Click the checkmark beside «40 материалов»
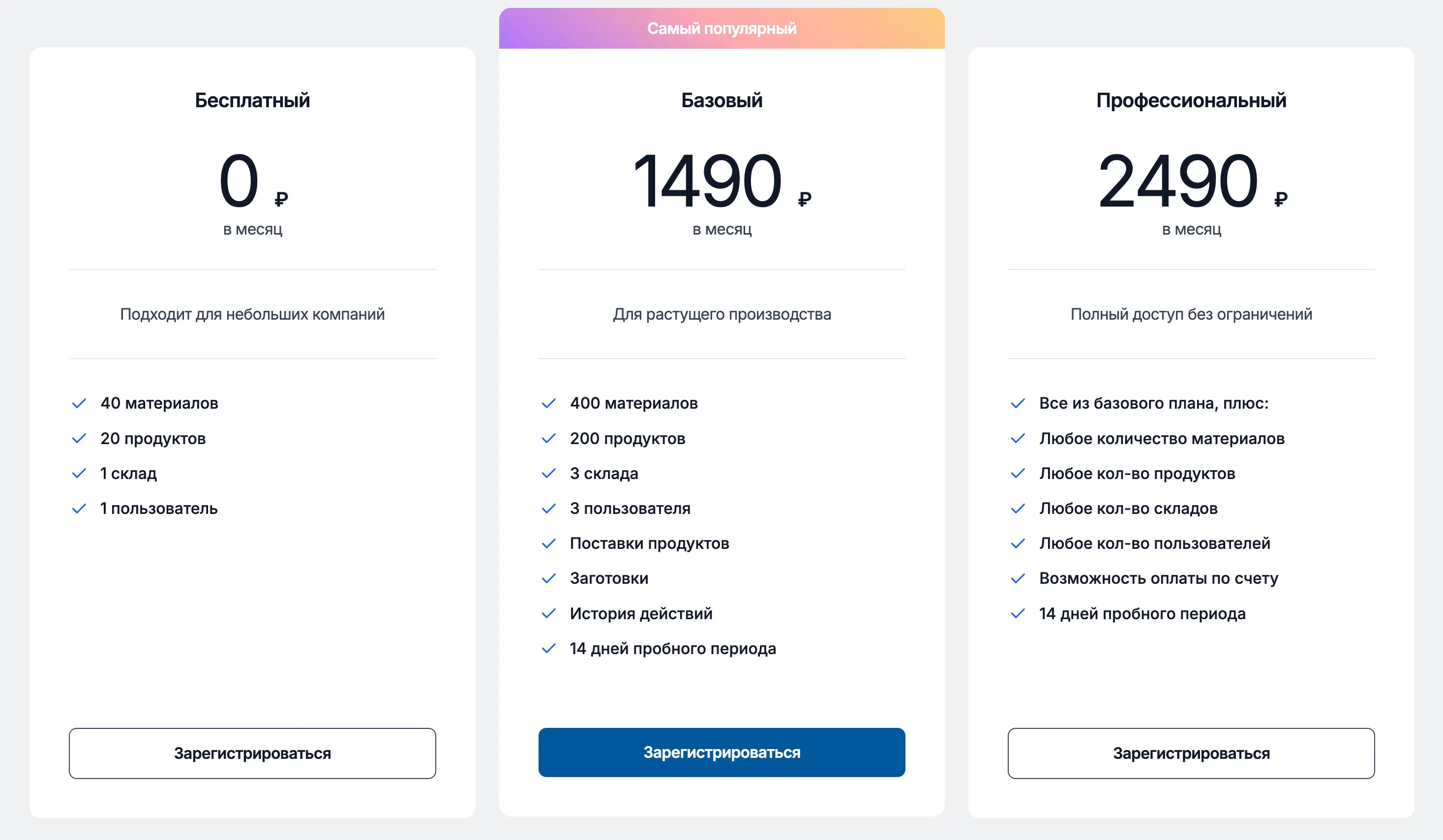This screenshot has width=1443, height=840. click(80, 404)
